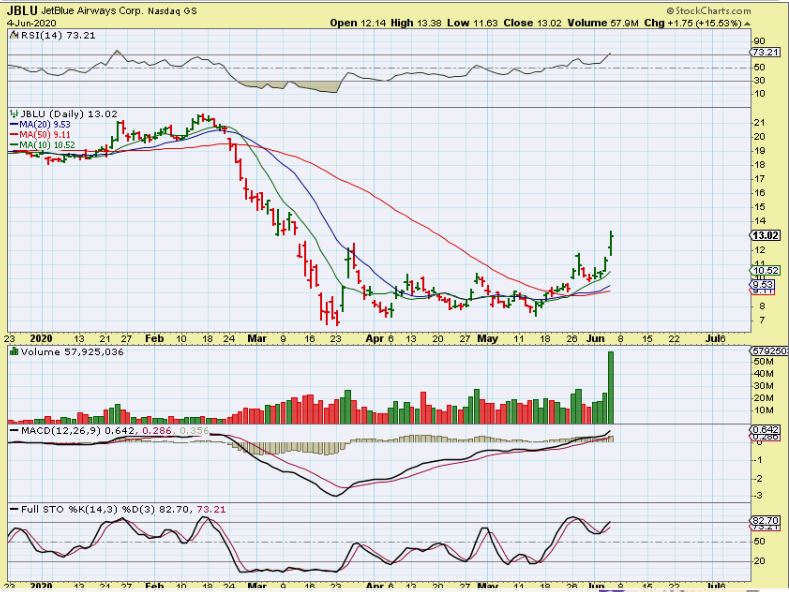
Task: Click the 4-Jun-2020 date label
Action: click(31, 23)
